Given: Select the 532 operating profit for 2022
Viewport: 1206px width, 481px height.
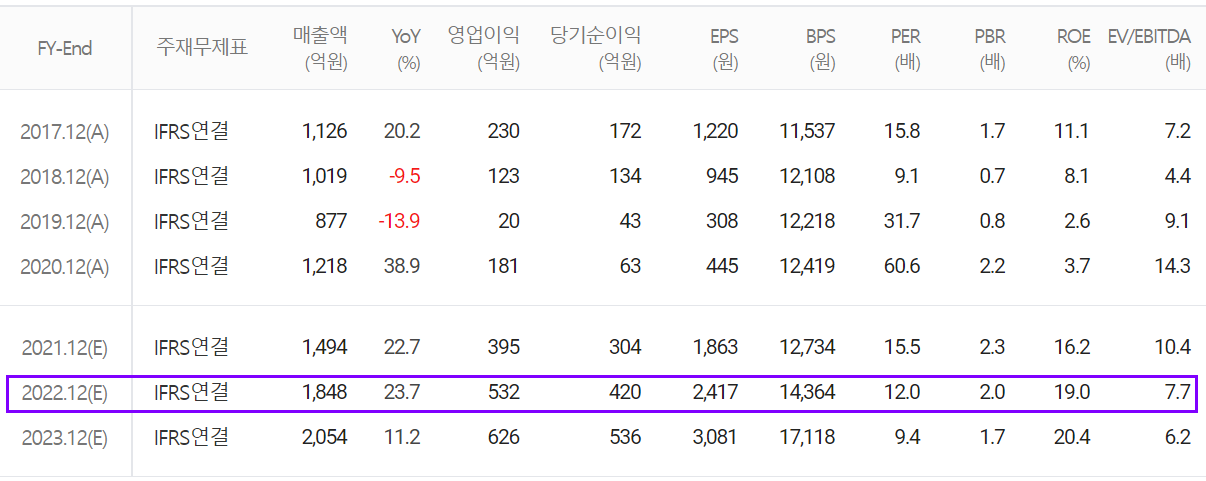Looking at the screenshot, I should point(503,393).
